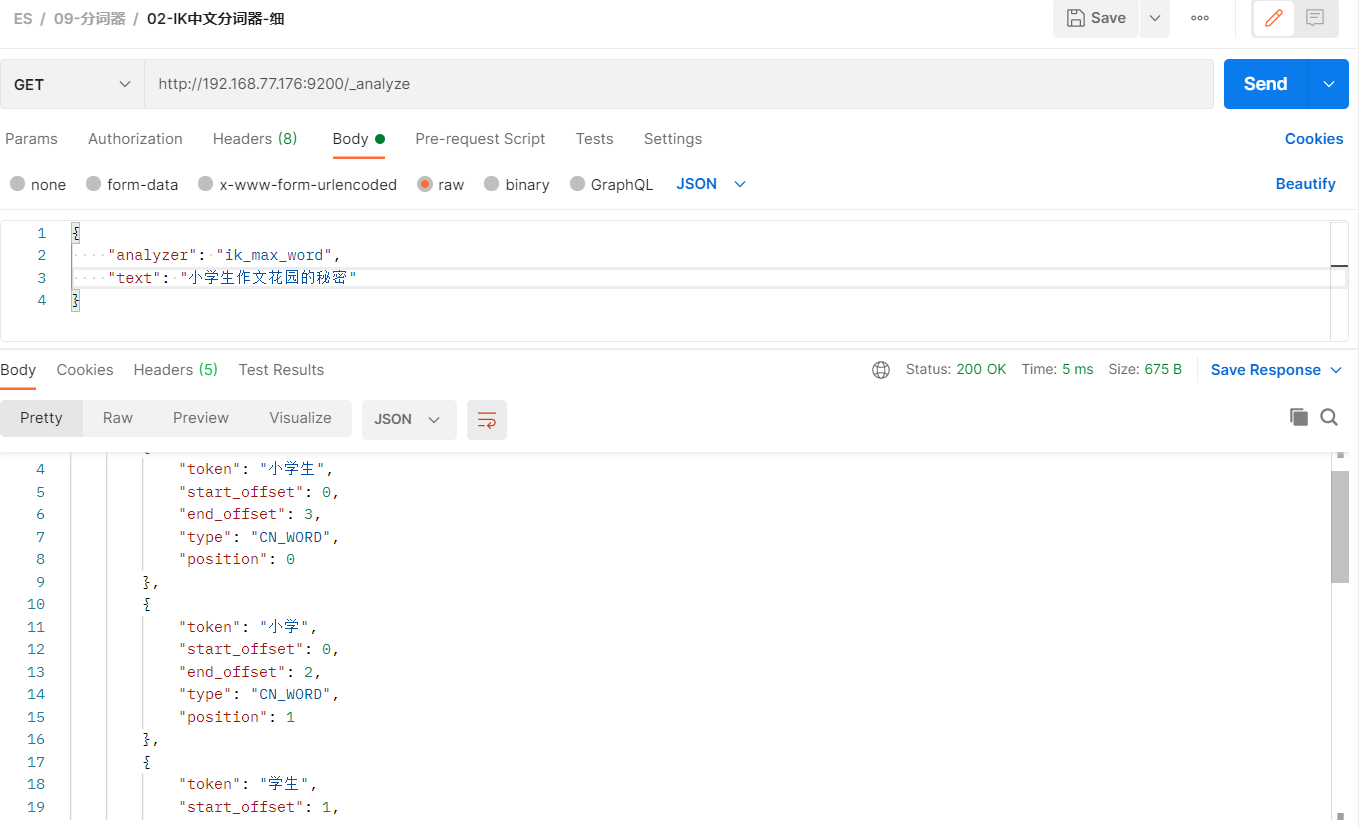Viewport: 1364px width, 829px height.
Task: Click the token "小学生" response line
Action: (255, 468)
